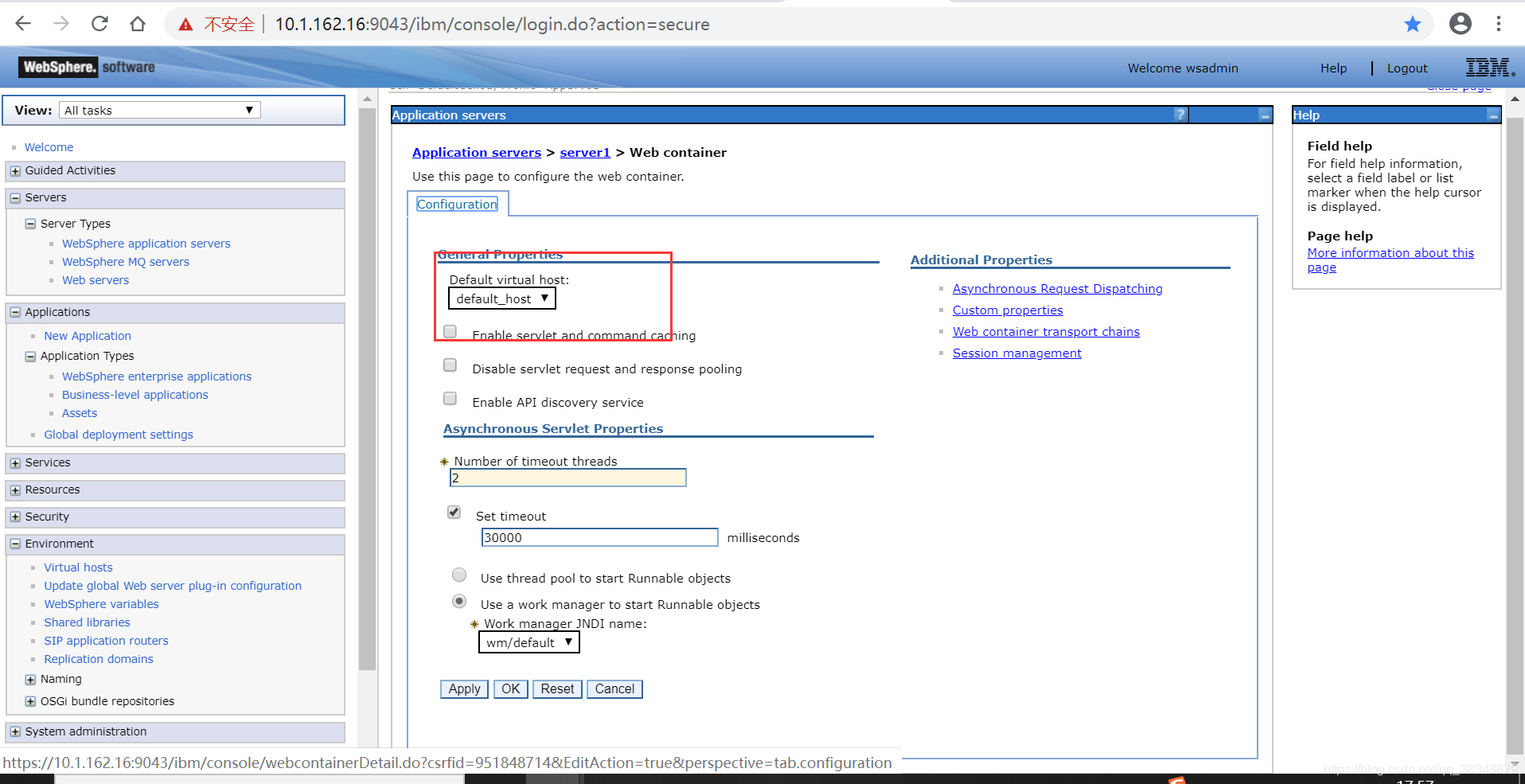Click the Apply button

pos(464,689)
